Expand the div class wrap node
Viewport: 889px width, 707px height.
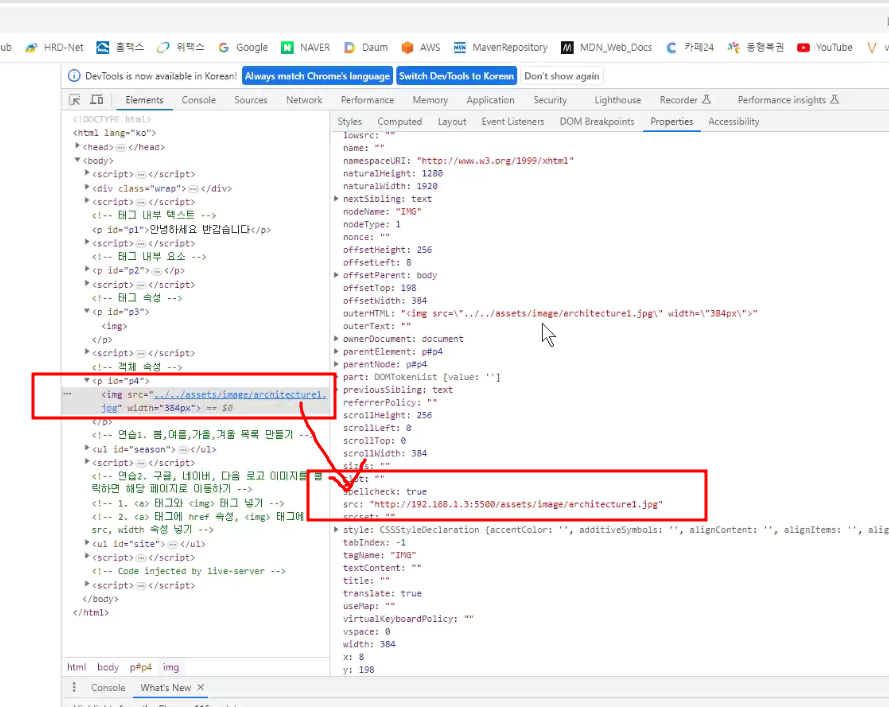point(87,187)
